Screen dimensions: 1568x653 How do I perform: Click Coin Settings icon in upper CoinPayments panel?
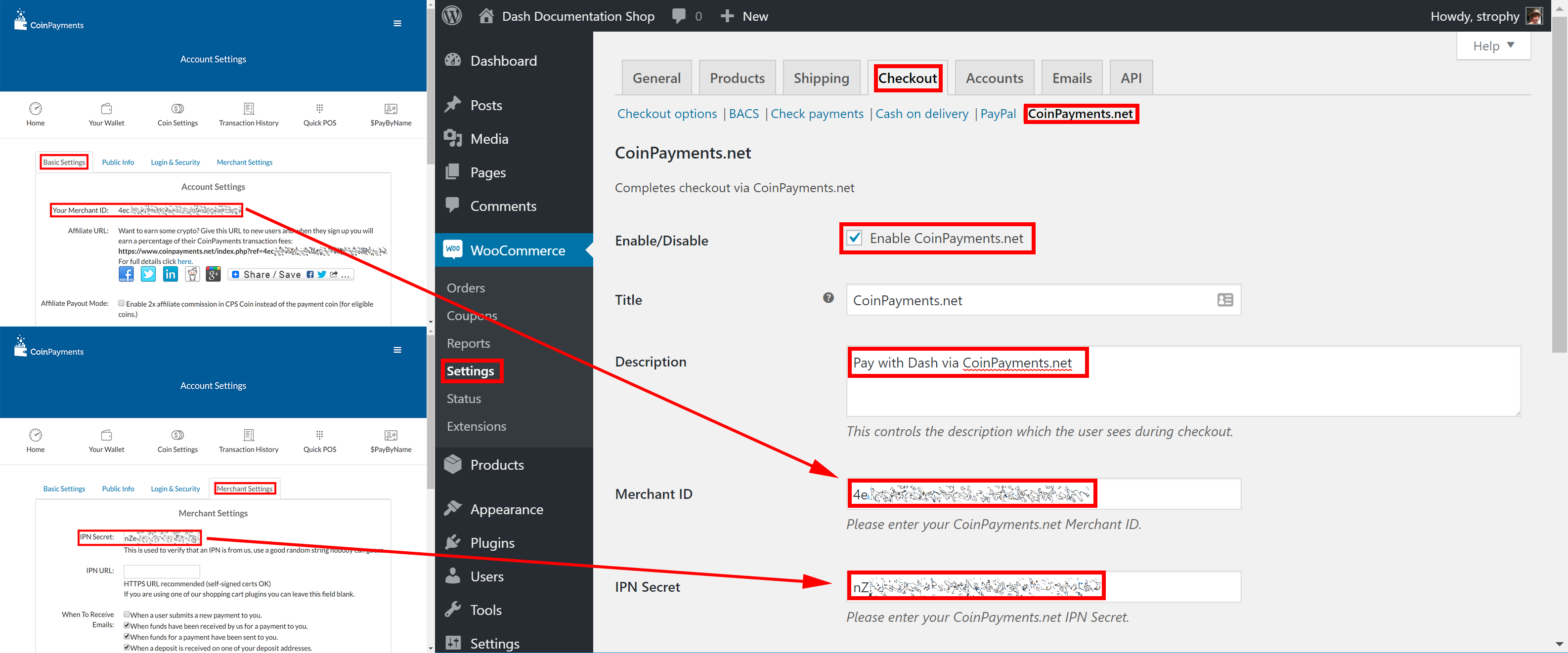(178, 109)
